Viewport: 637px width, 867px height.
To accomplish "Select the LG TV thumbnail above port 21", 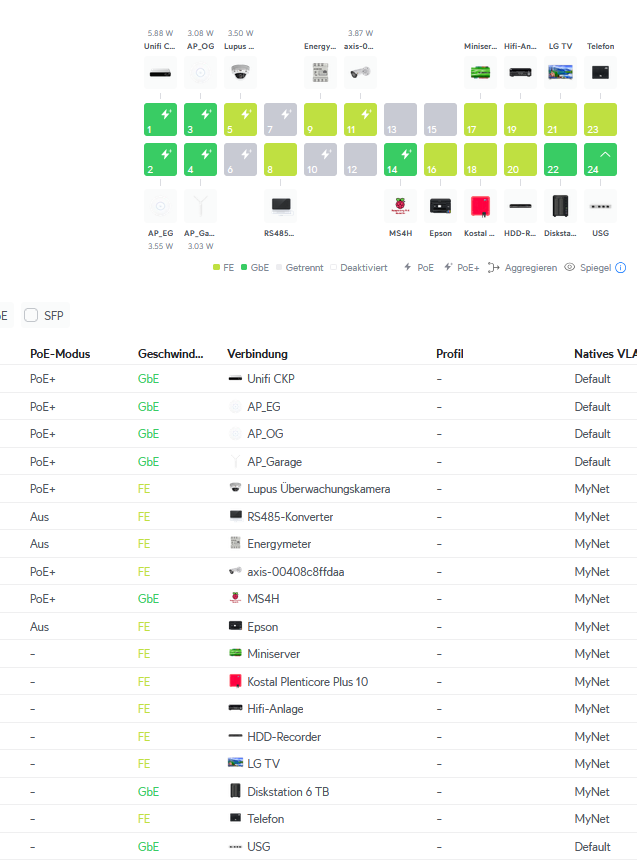I will pos(560,73).
